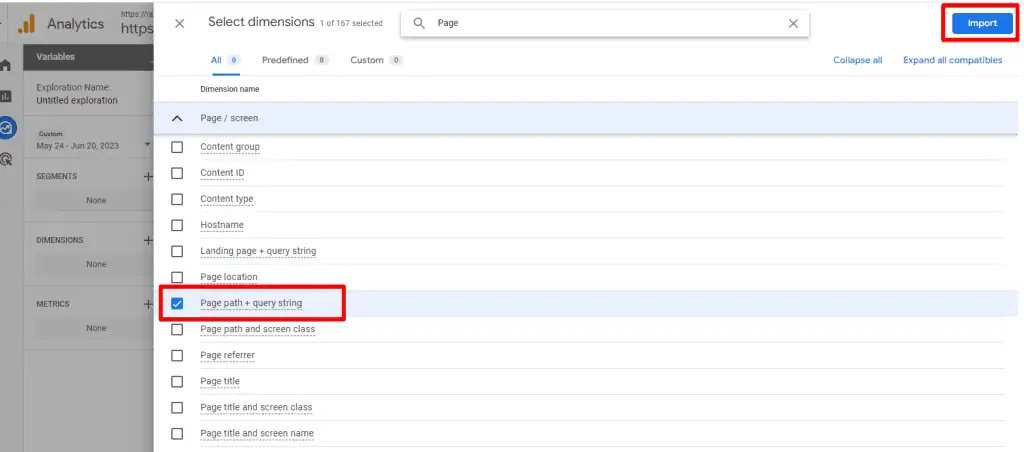Open Reports icon in sidebar
The width and height of the screenshot is (1024, 452).
(x=6, y=97)
